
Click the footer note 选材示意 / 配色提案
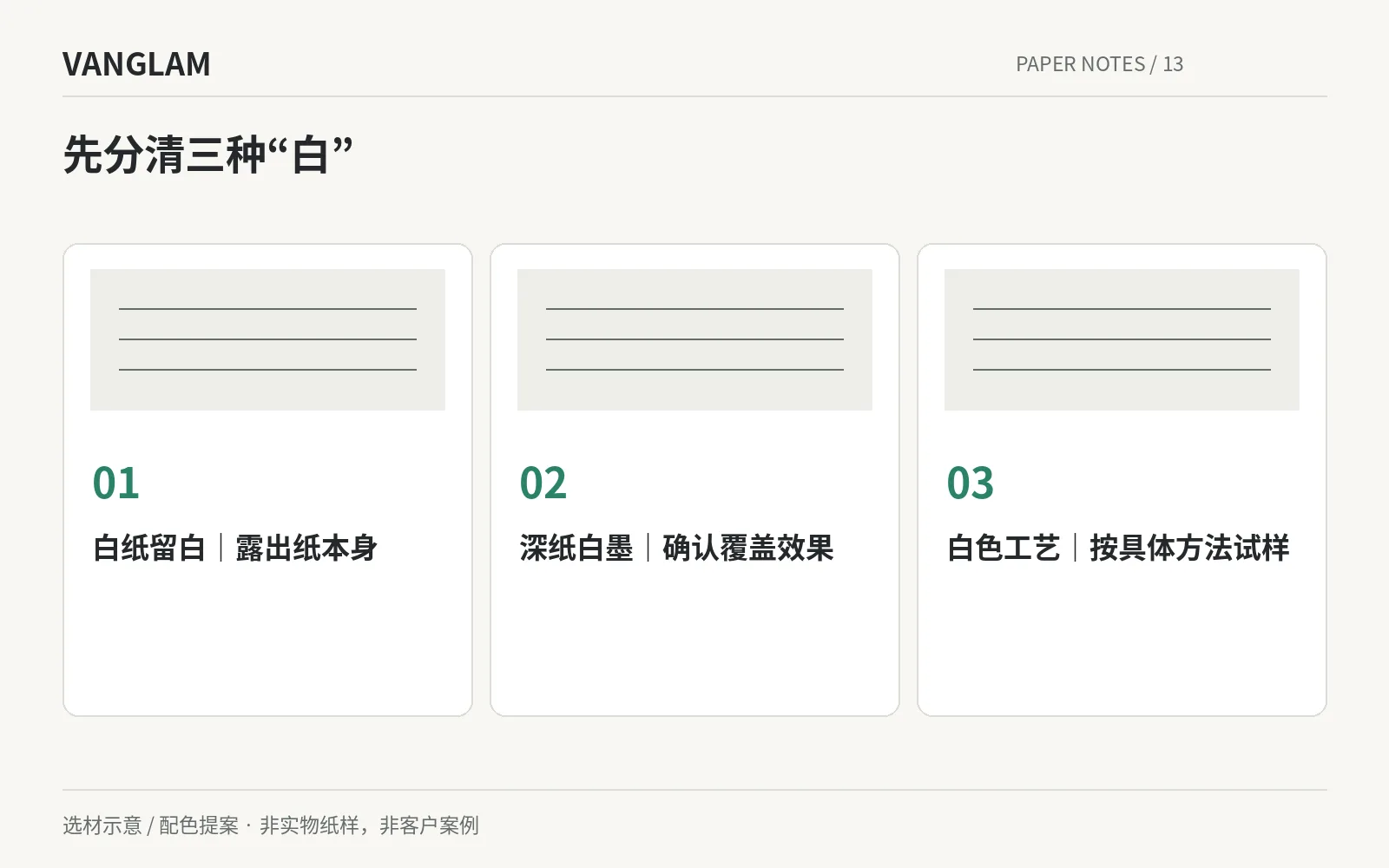pos(150,825)
